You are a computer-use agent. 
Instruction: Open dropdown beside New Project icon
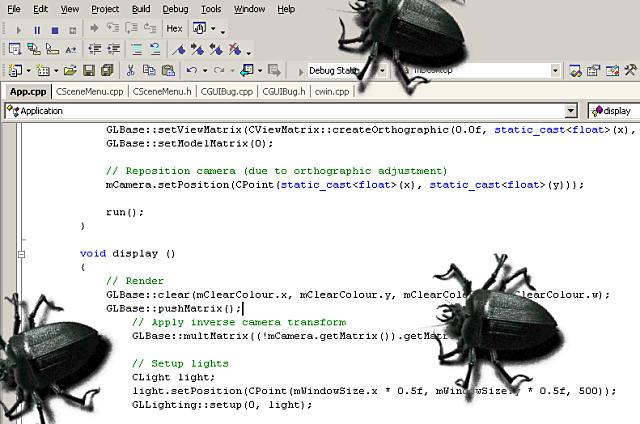point(29,71)
